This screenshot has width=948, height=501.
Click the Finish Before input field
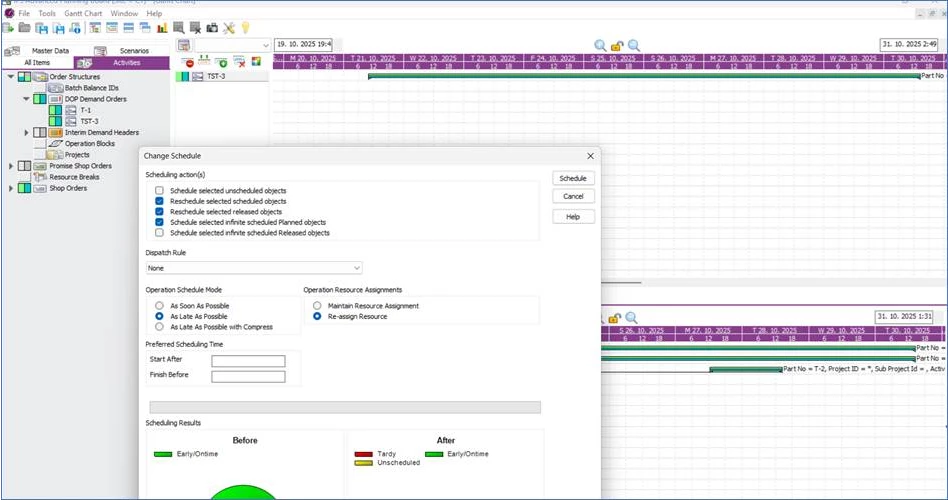click(248, 377)
